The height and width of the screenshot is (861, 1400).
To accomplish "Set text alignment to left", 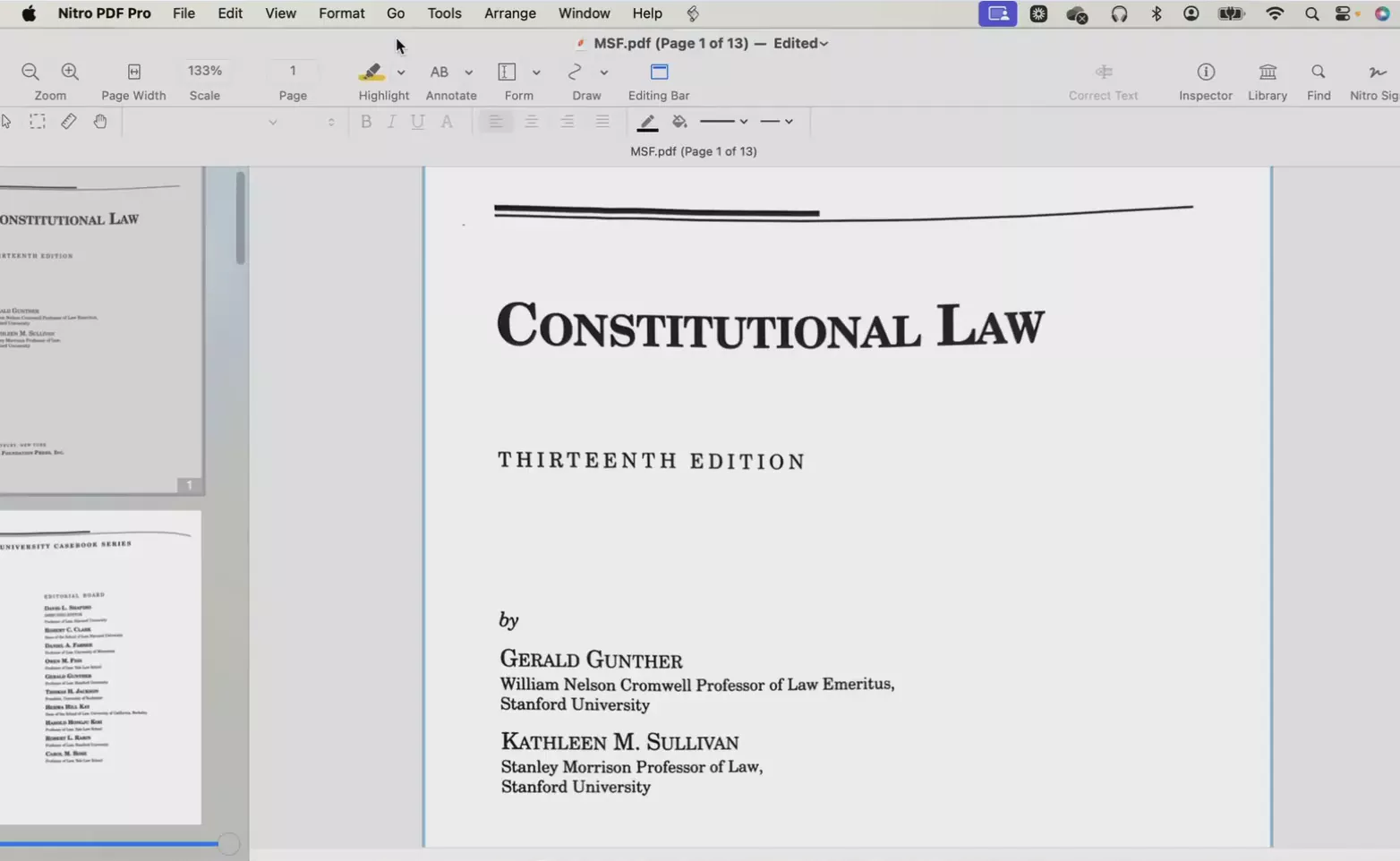I will coord(495,122).
